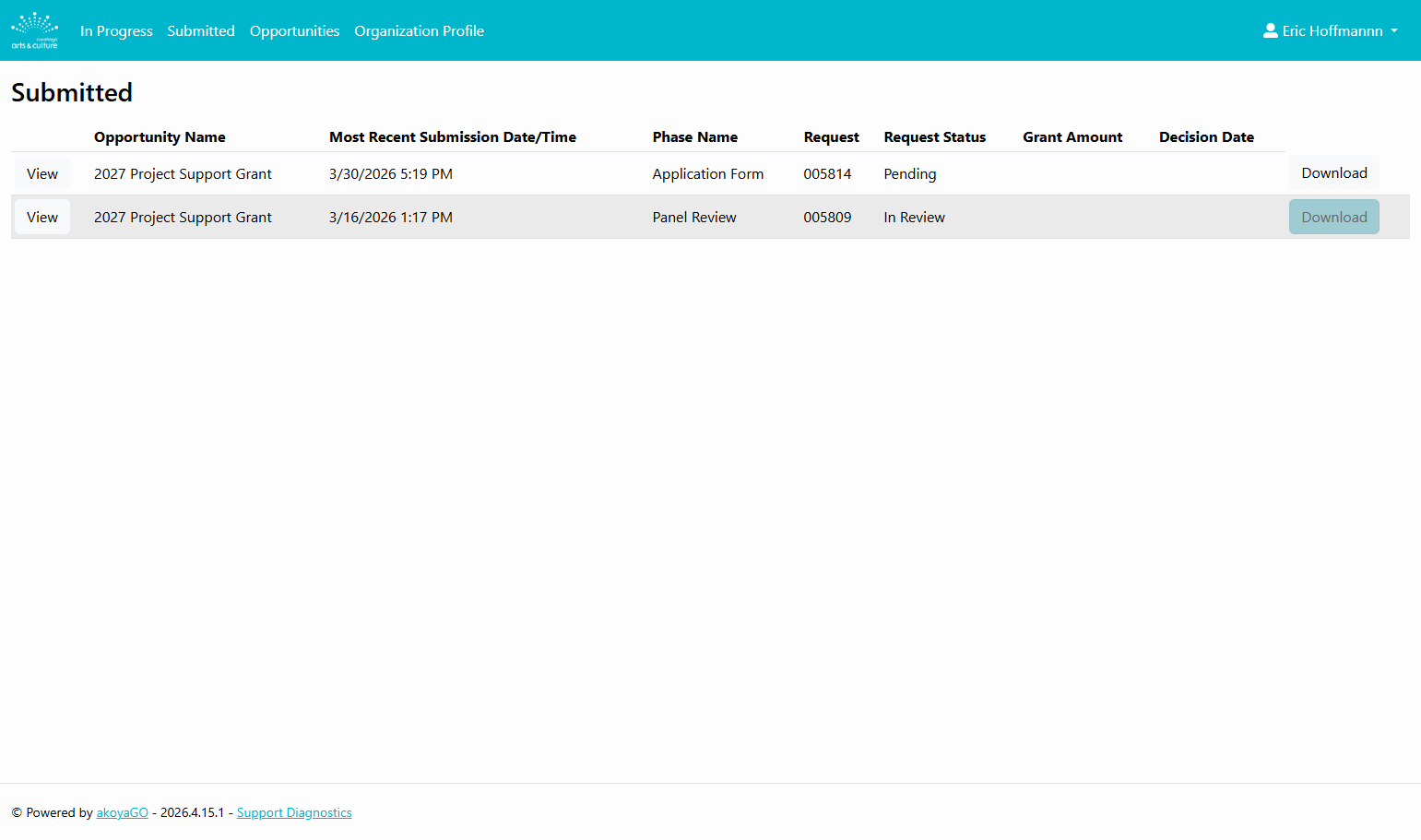Click request number 005809
This screenshot has height=840, width=1421.
pos(827,217)
